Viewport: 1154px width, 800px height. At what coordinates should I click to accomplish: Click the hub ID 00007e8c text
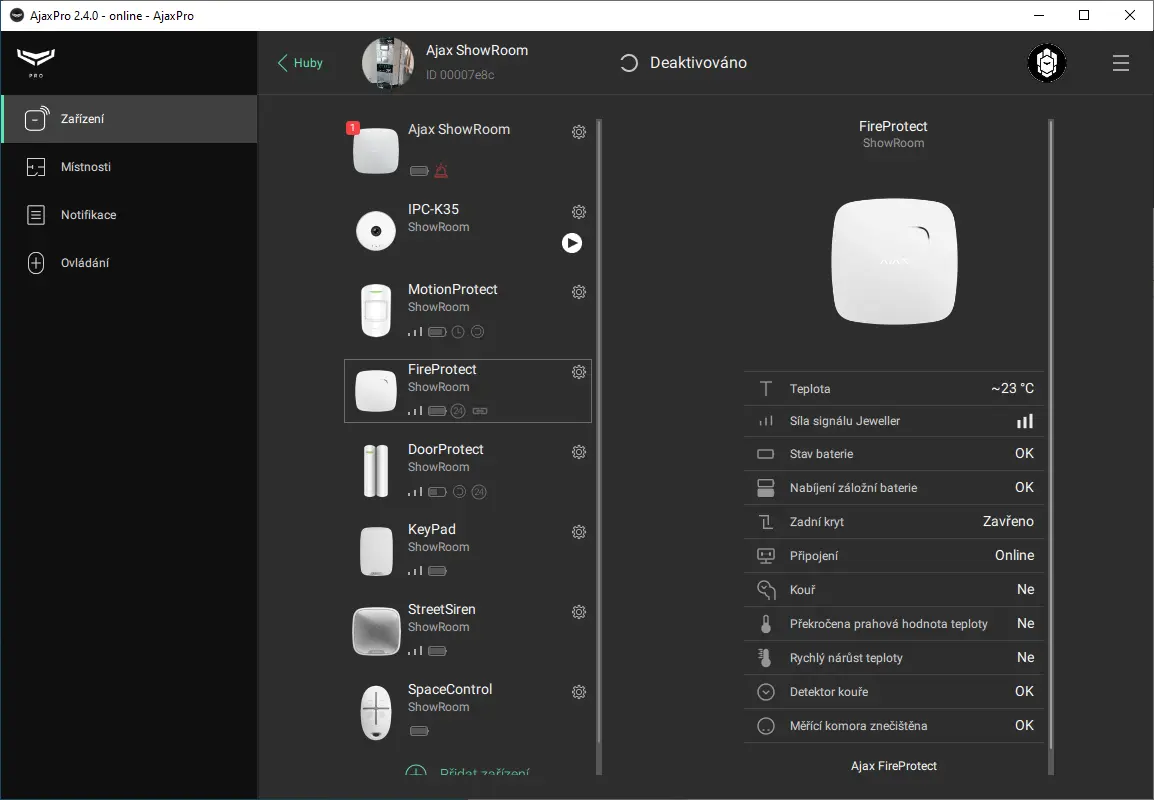460,75
